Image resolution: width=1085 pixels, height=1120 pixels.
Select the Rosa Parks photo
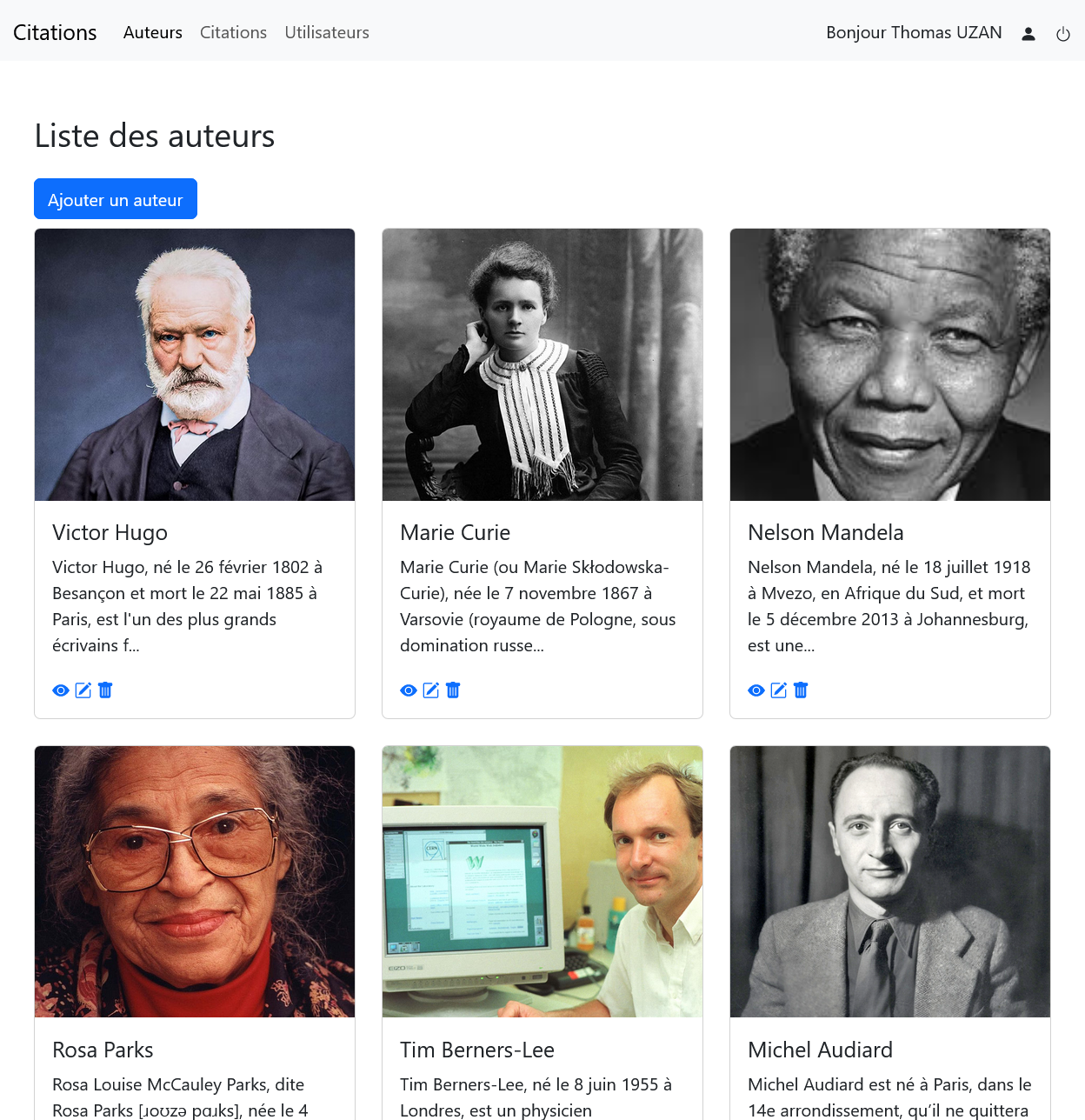(x=195, y=882)
